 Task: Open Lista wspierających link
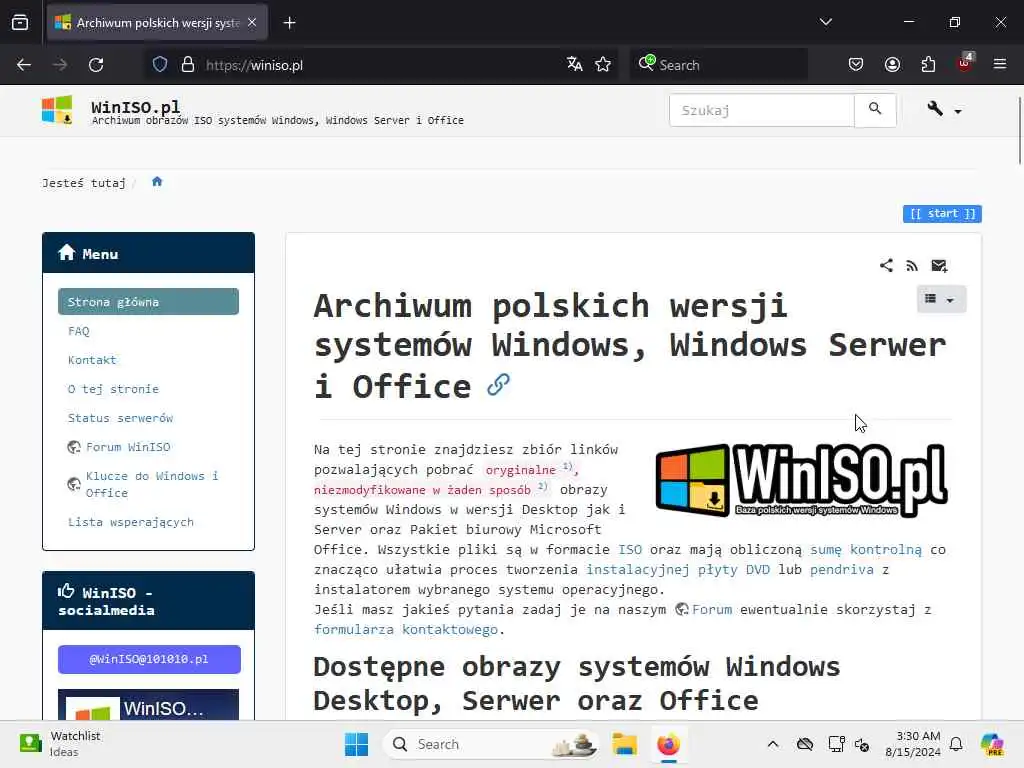131,522
